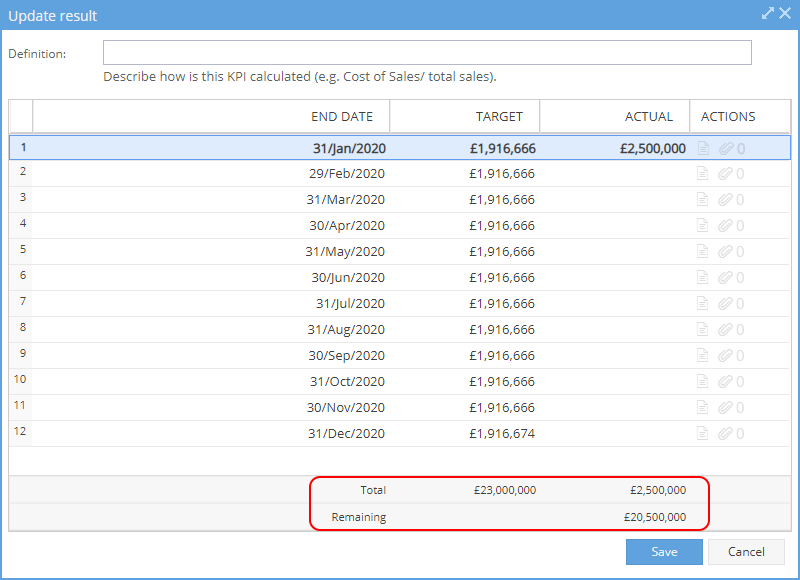Focus the Definition input field

coord(427,53)
